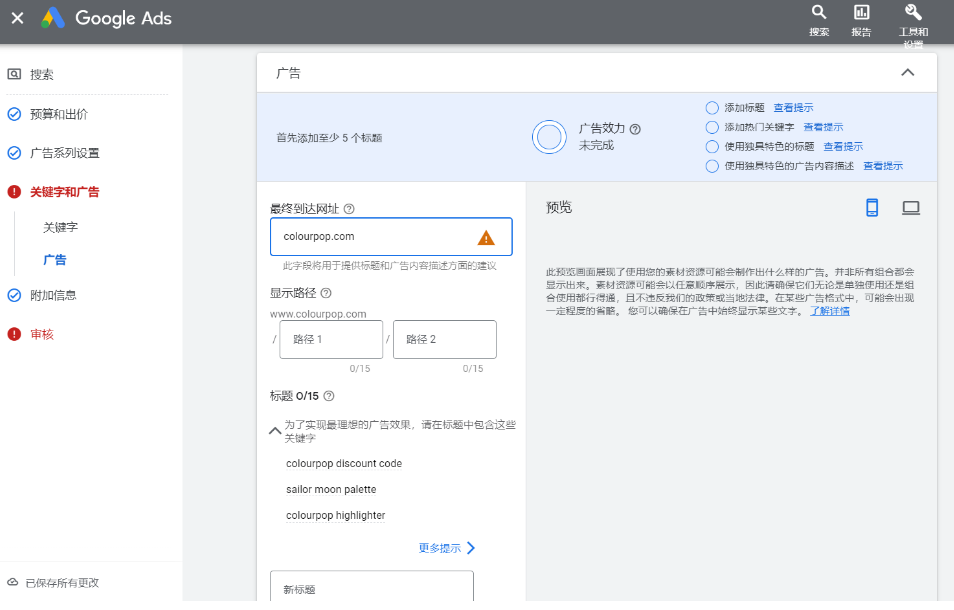Image resolution: width=954 pixels, height=610 pixels.
Task: Open 查看提示 link for 添加热门关键字
Action: [823, 127]
